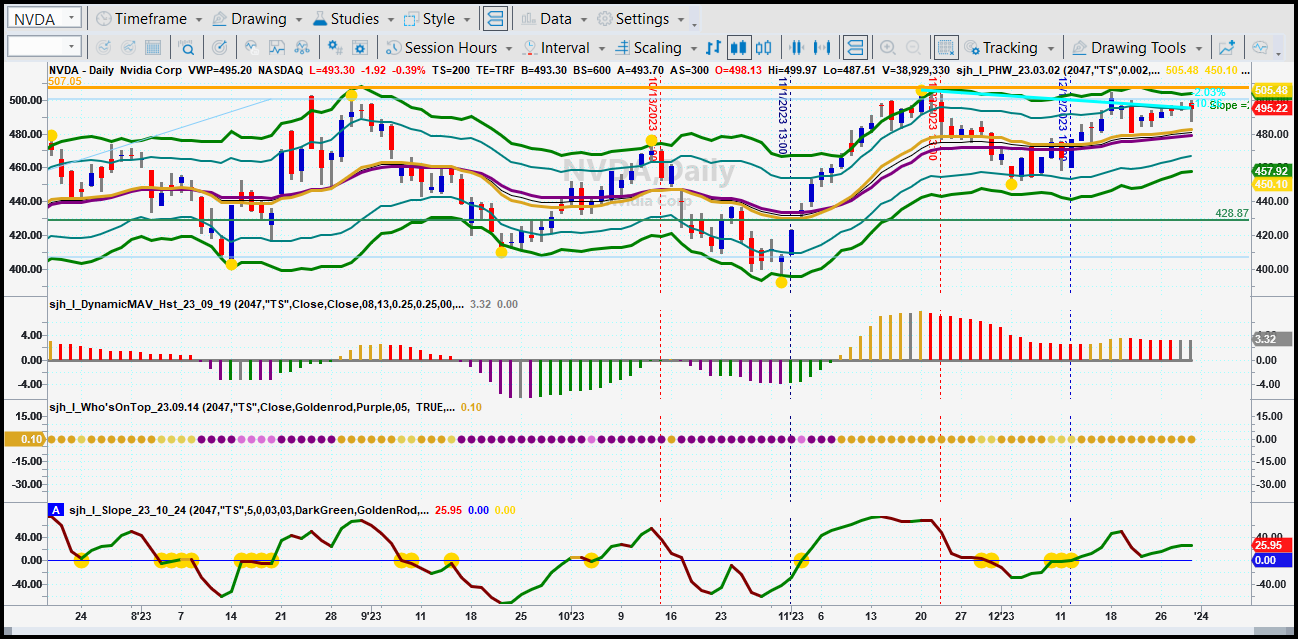
Task: Click the gears with hash icon
Action: point(335,48)
